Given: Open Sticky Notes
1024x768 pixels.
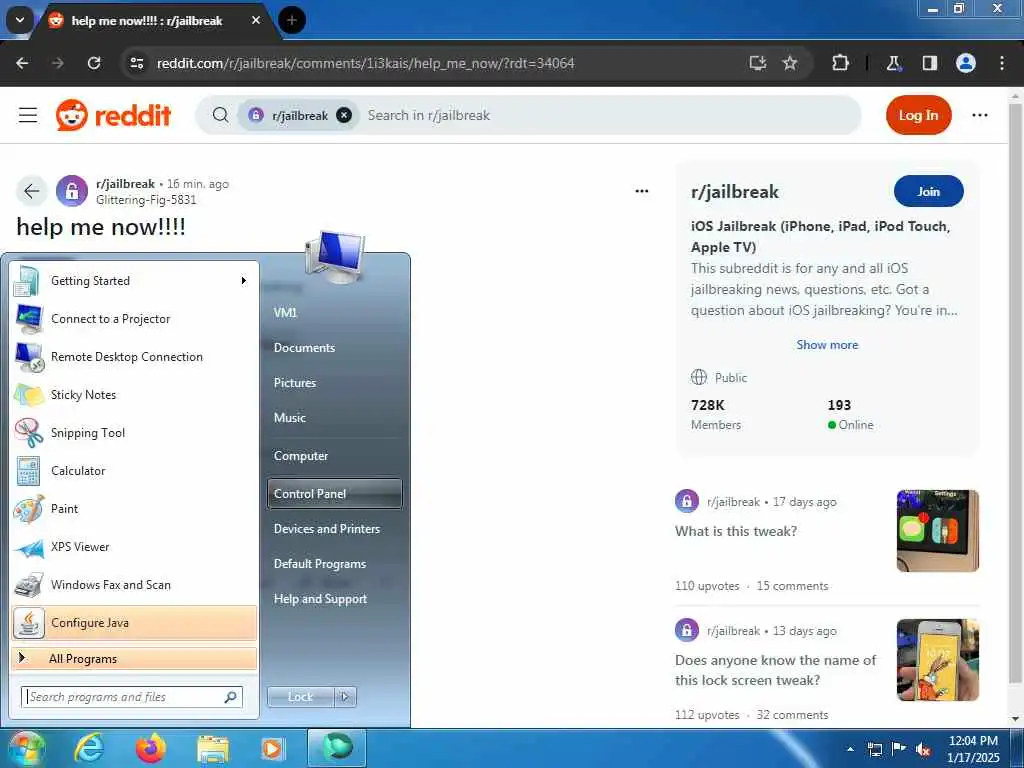Looking at the screenshot, I should pyautogui.click(x=134, y=394).
